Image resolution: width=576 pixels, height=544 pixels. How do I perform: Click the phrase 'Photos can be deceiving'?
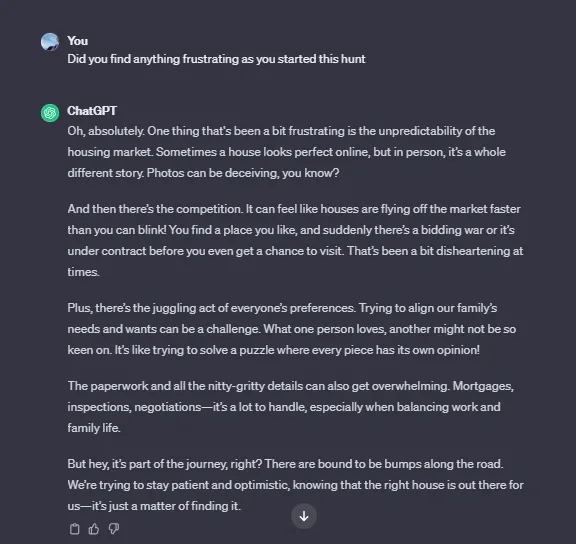pos(212,173)
